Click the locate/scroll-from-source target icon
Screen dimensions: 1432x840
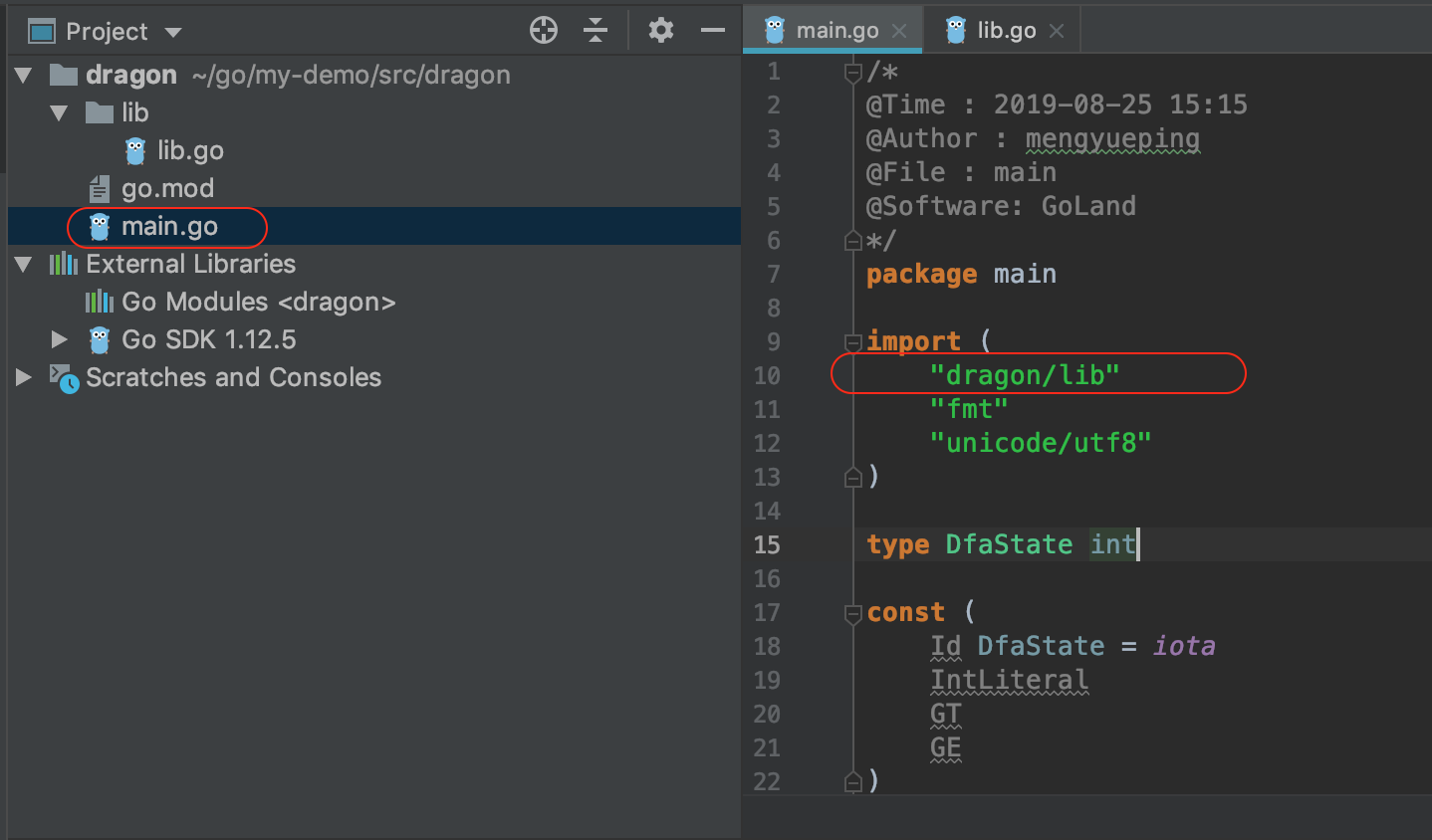tap(544, 31)
